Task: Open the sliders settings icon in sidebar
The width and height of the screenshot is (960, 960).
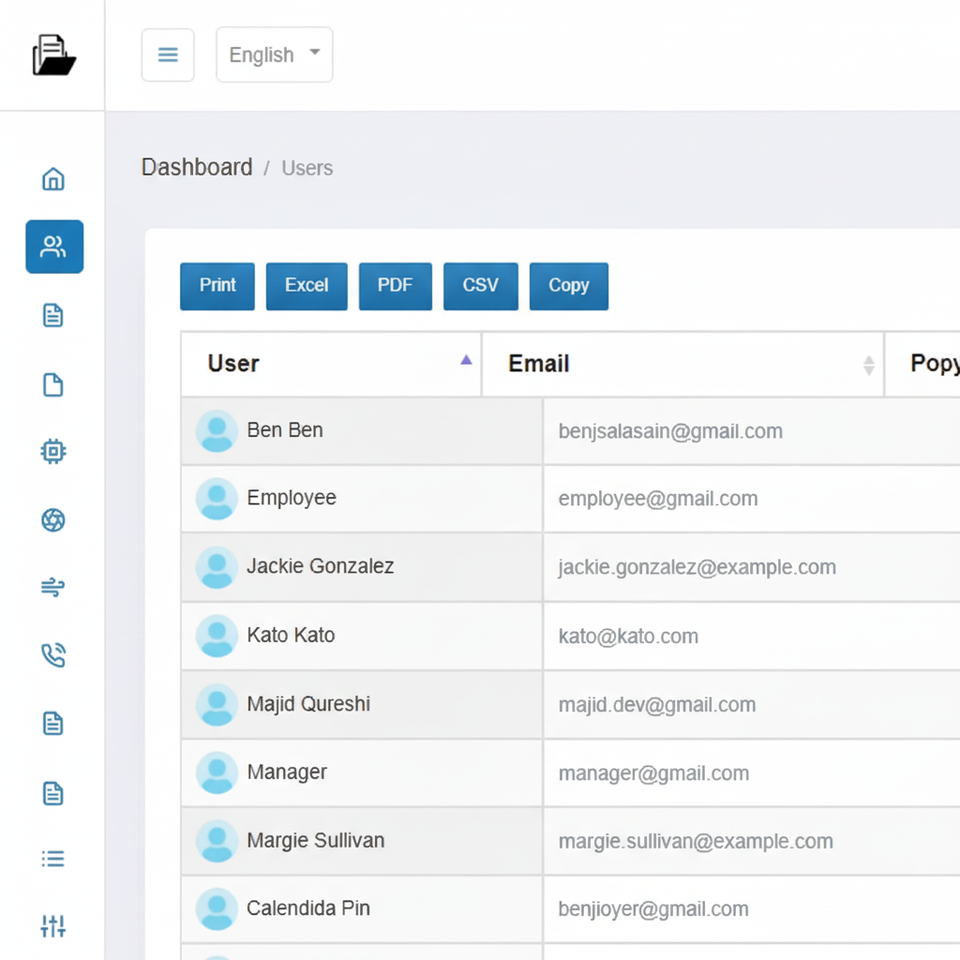Action: tap(53, 926)
